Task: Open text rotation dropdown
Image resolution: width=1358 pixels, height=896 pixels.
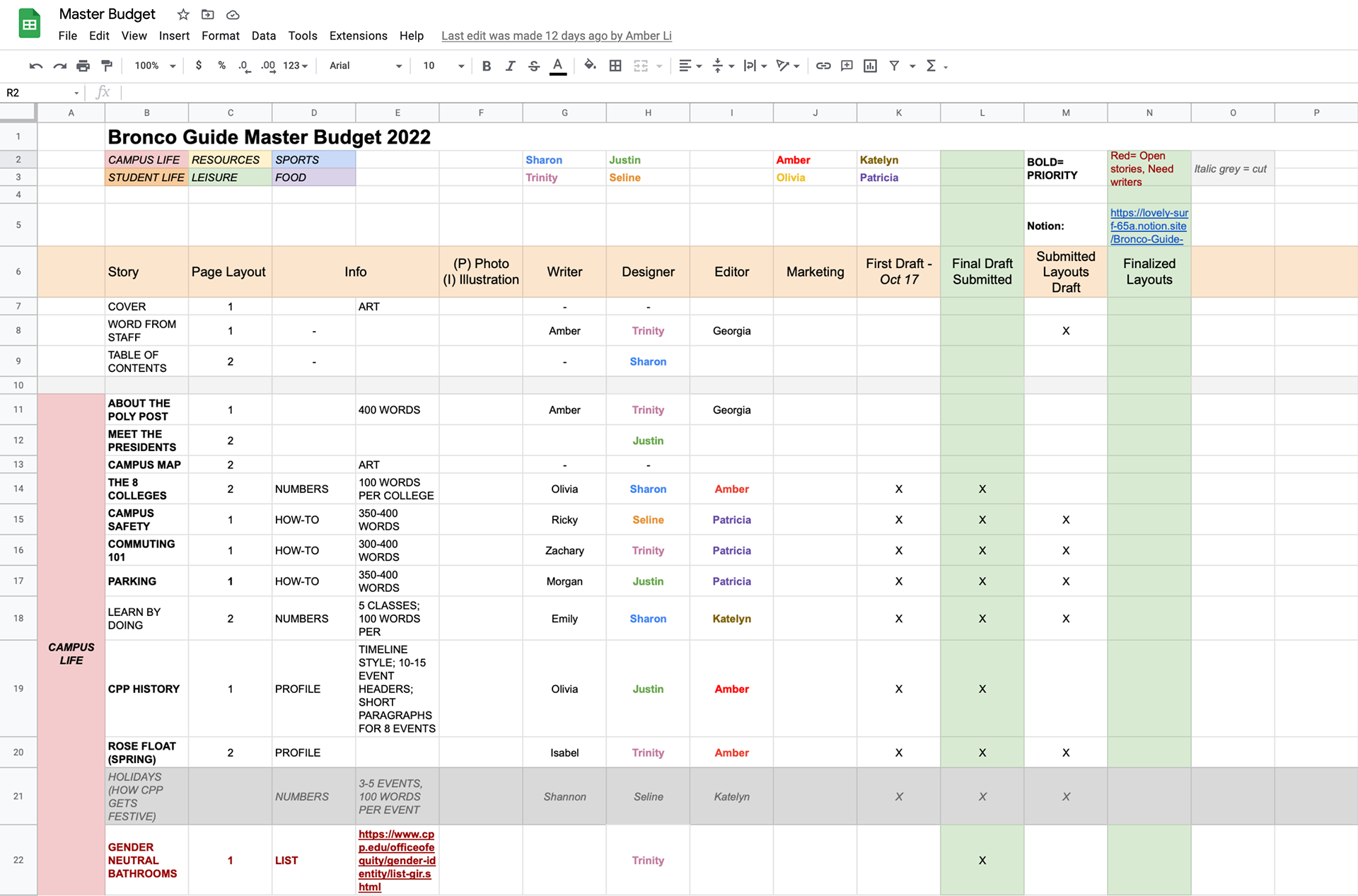Action: point(788,66)
